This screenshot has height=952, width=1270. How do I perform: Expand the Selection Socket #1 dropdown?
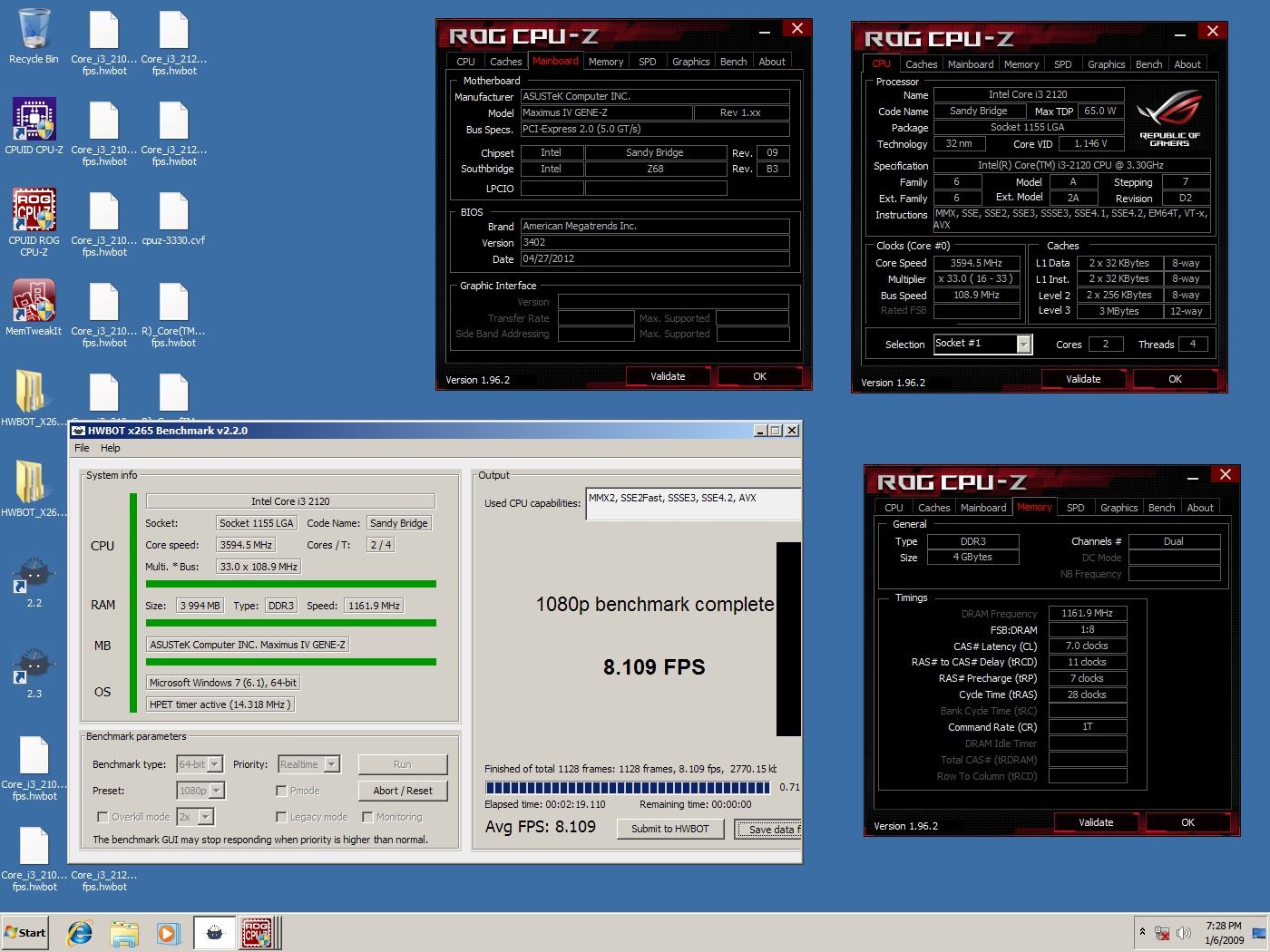pos(1024,345)
